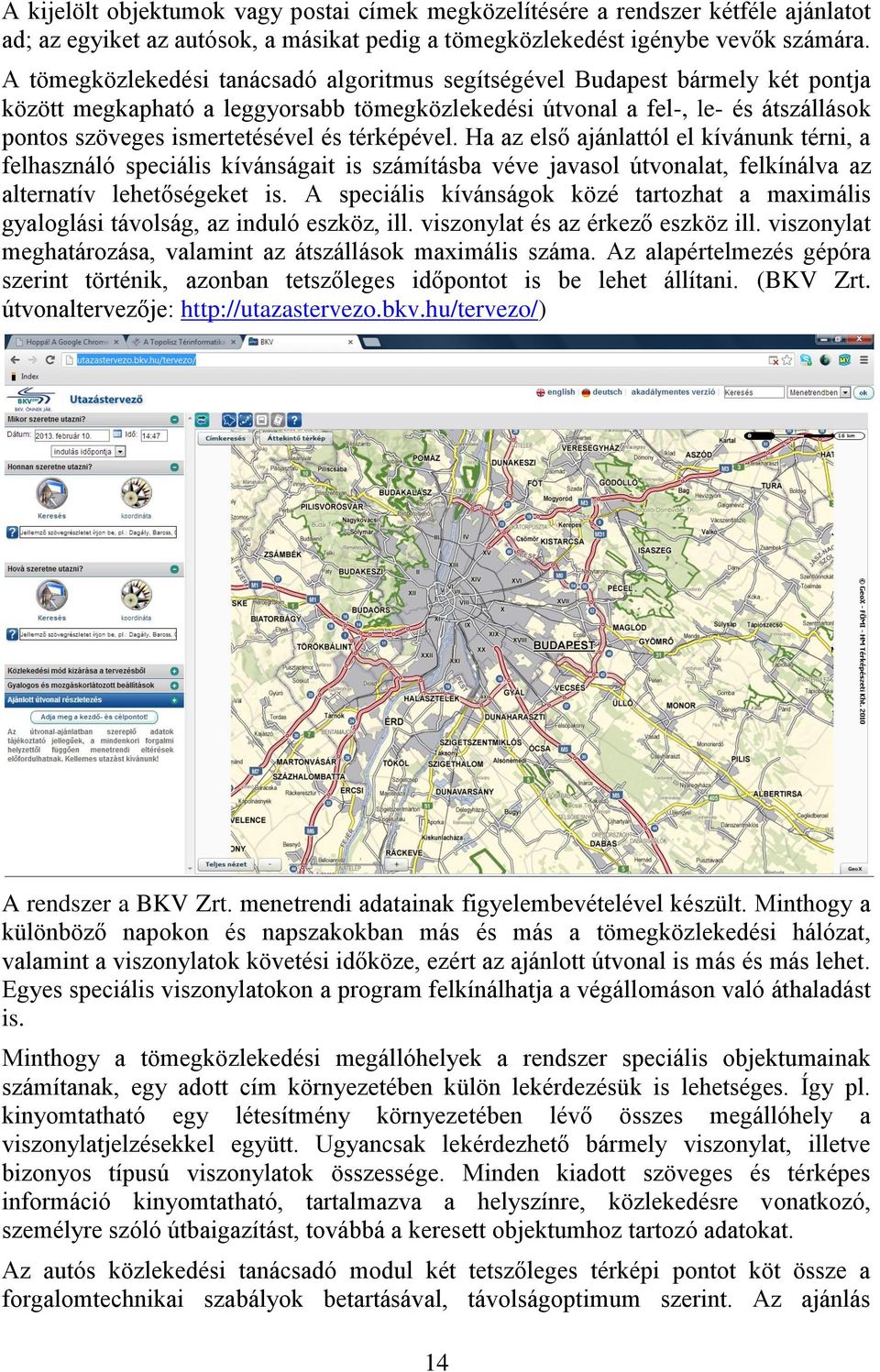Click the Áttekintő térkép button
Image resolution: width=880 pixels, height=1372 pixels.
[295, 438]
